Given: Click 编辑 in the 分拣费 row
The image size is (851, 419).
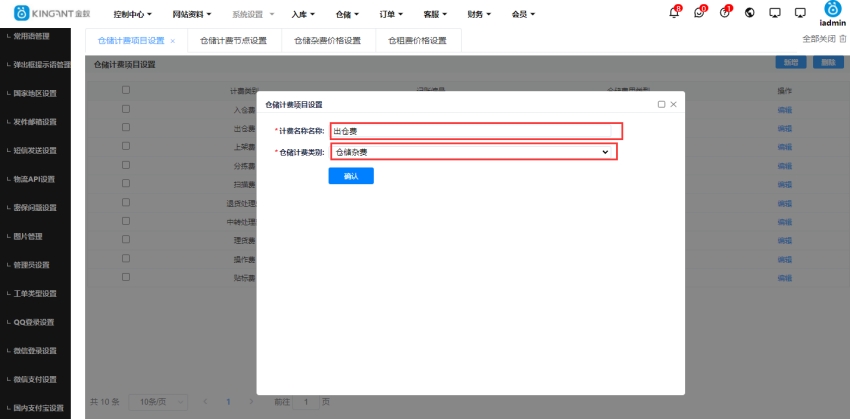Looking at the screenshot, I should point(784,166).
